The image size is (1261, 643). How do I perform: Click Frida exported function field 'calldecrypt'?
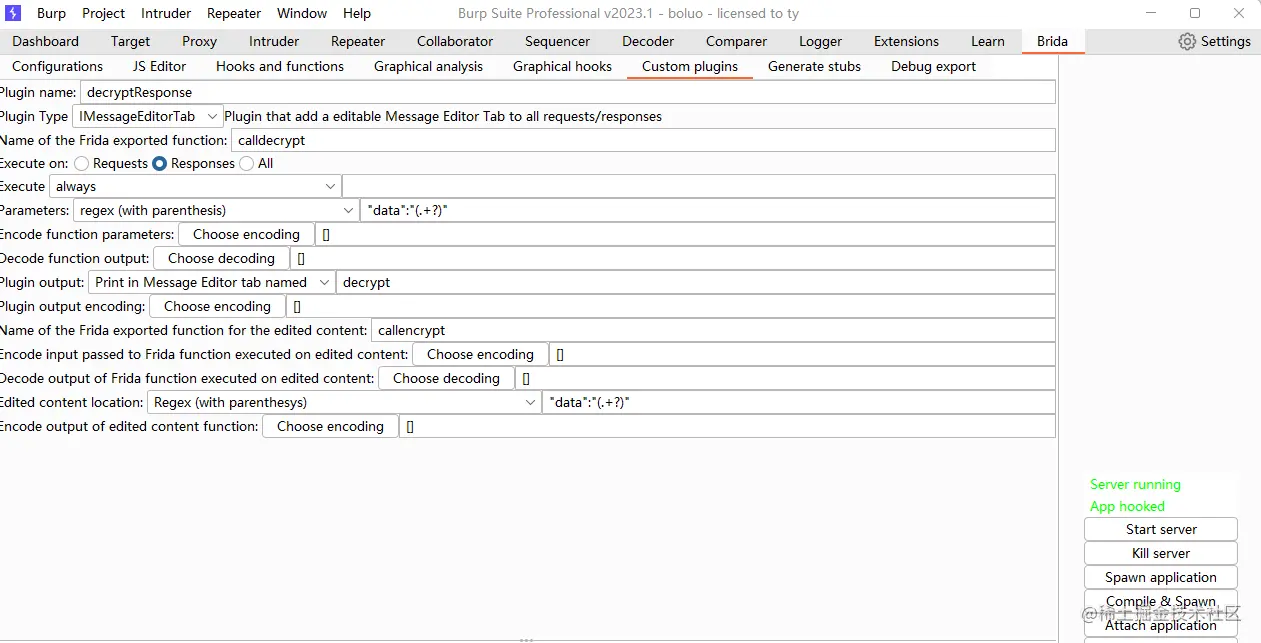(x=643, y=140)
